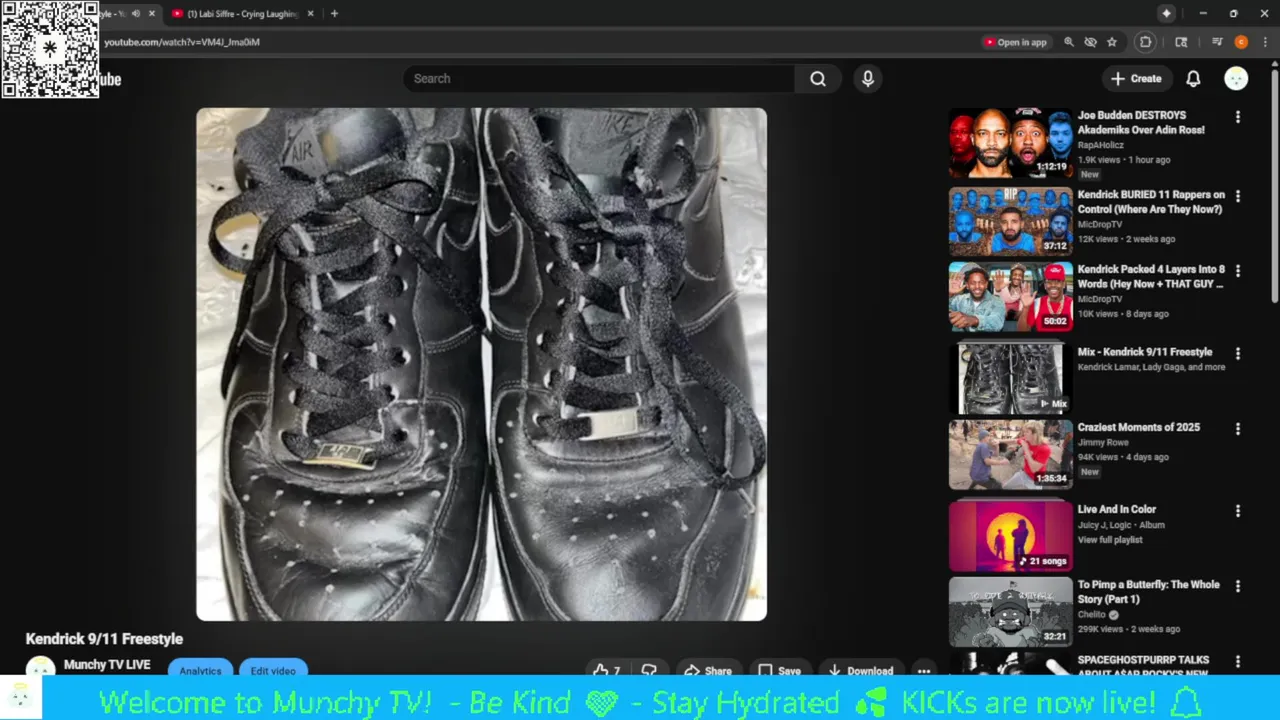This screenshot has height=720, width=1280.
Task: Click the side panel search icon in toolbar
Action: tap(1181, 42)
